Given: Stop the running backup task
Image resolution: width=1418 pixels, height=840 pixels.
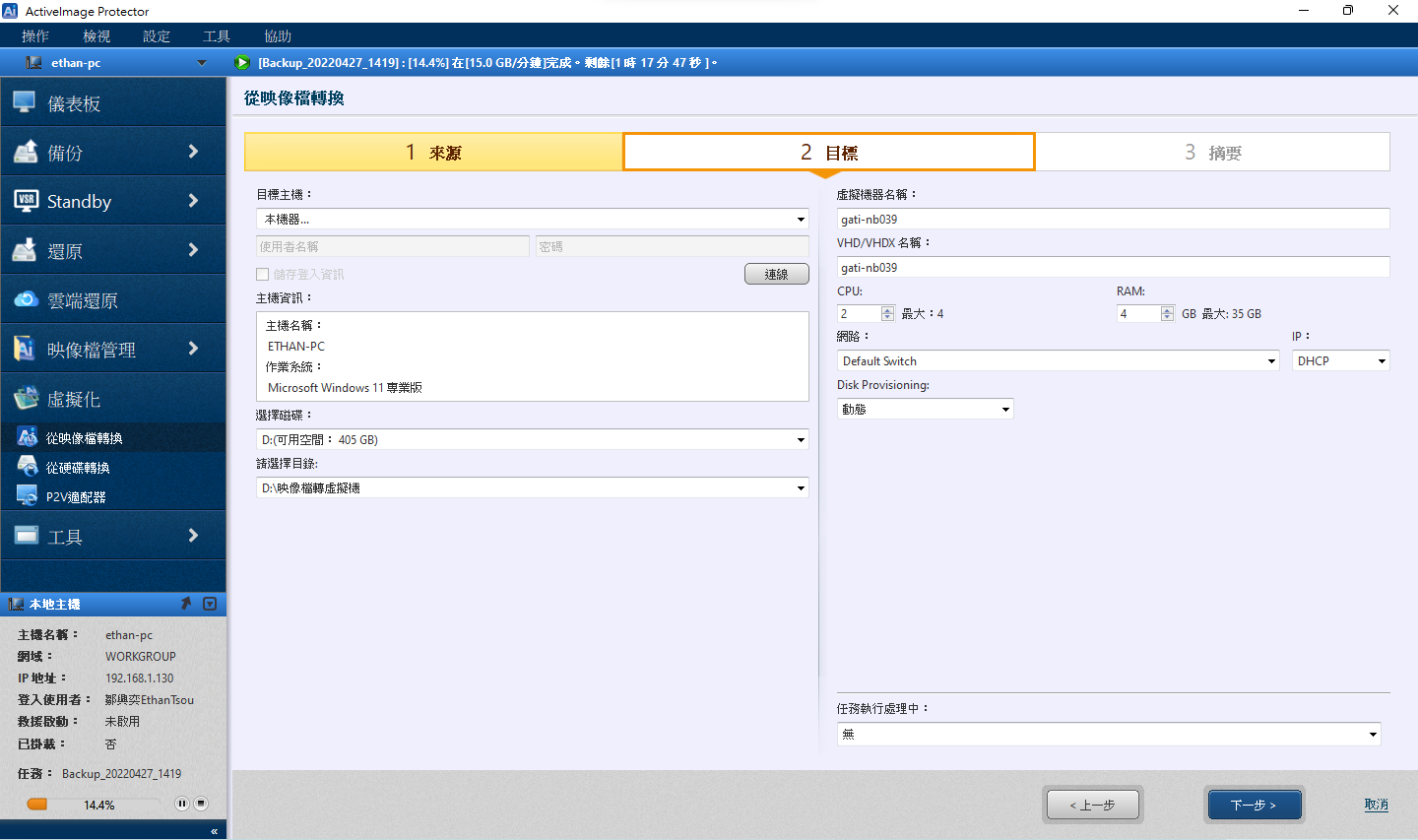Looking at the screenshot, I should pyautogui.click(x=201, y=804).
